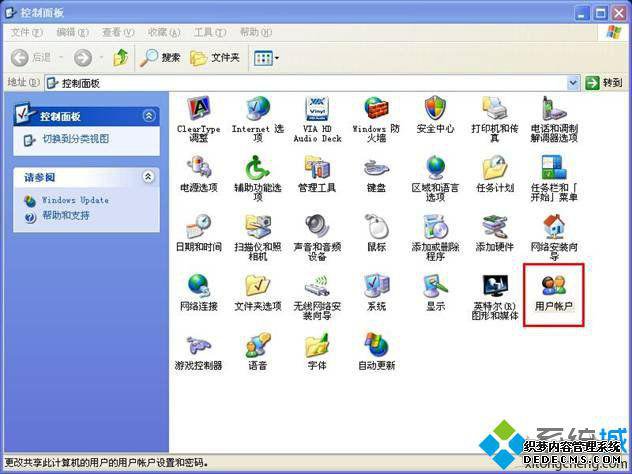Click the Windows Update link
This screenshot has height=474, width=632.
point(75,200)
